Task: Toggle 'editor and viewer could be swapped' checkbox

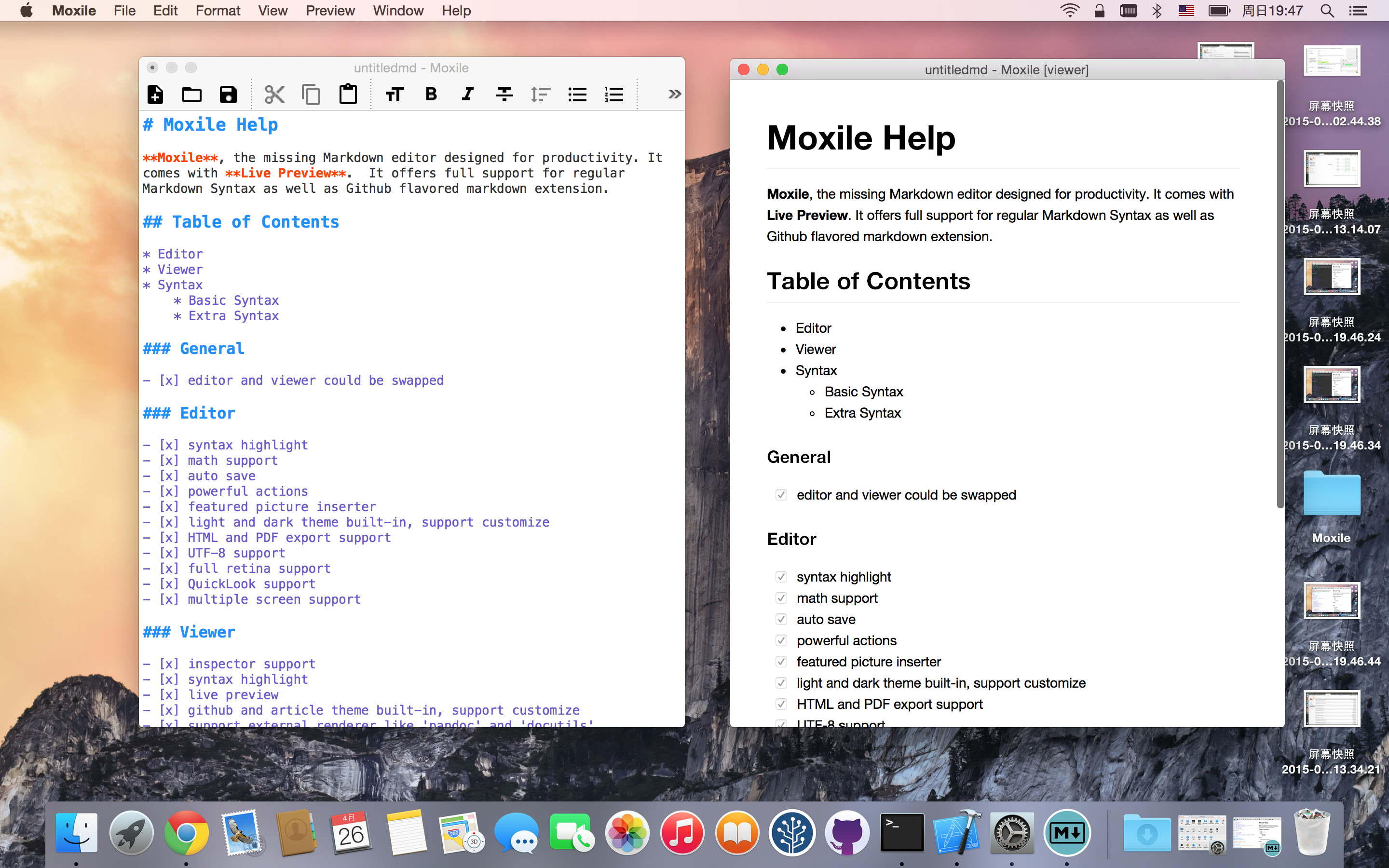Action: point(781,495)
